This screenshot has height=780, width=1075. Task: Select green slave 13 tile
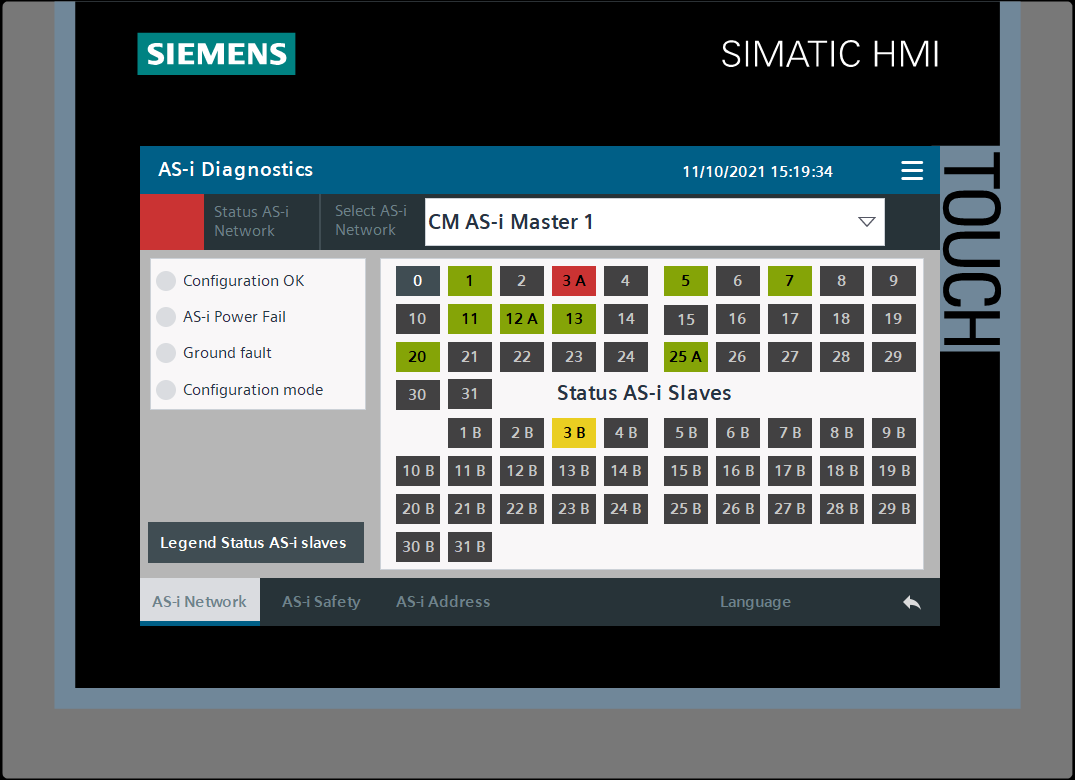pyautogui.click(x=574, y=319)
